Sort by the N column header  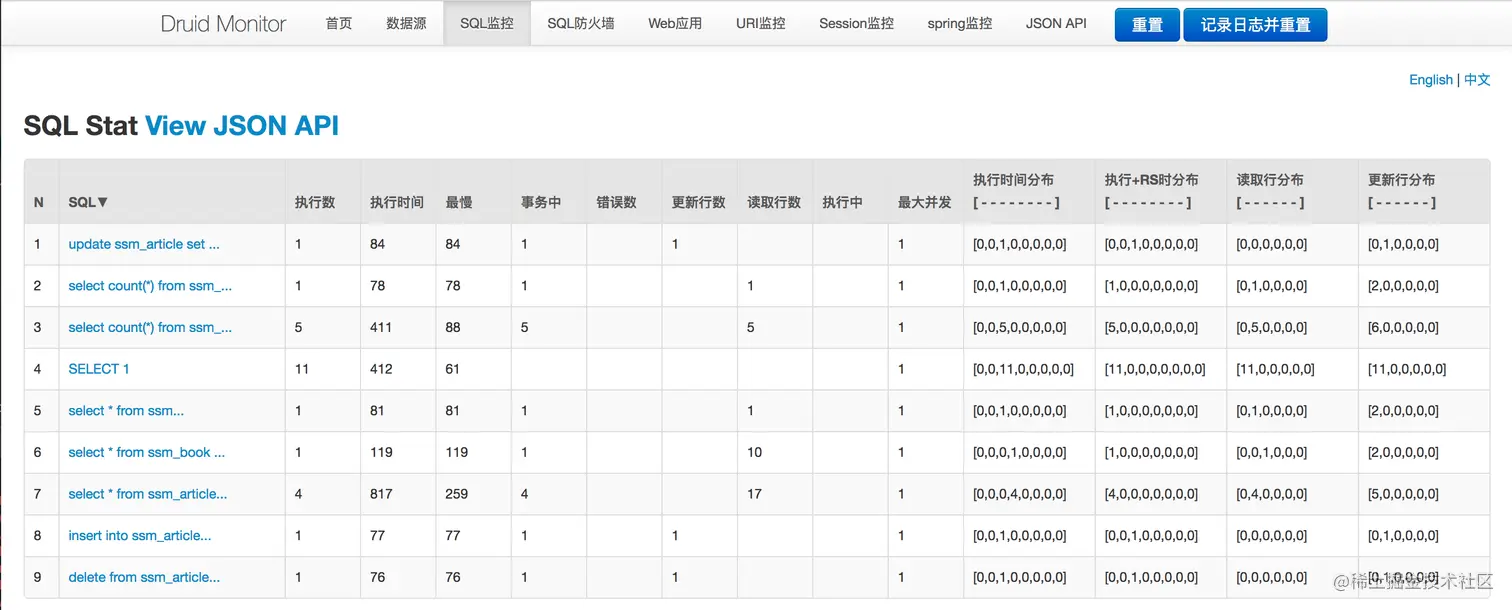(x=39, y=202)
